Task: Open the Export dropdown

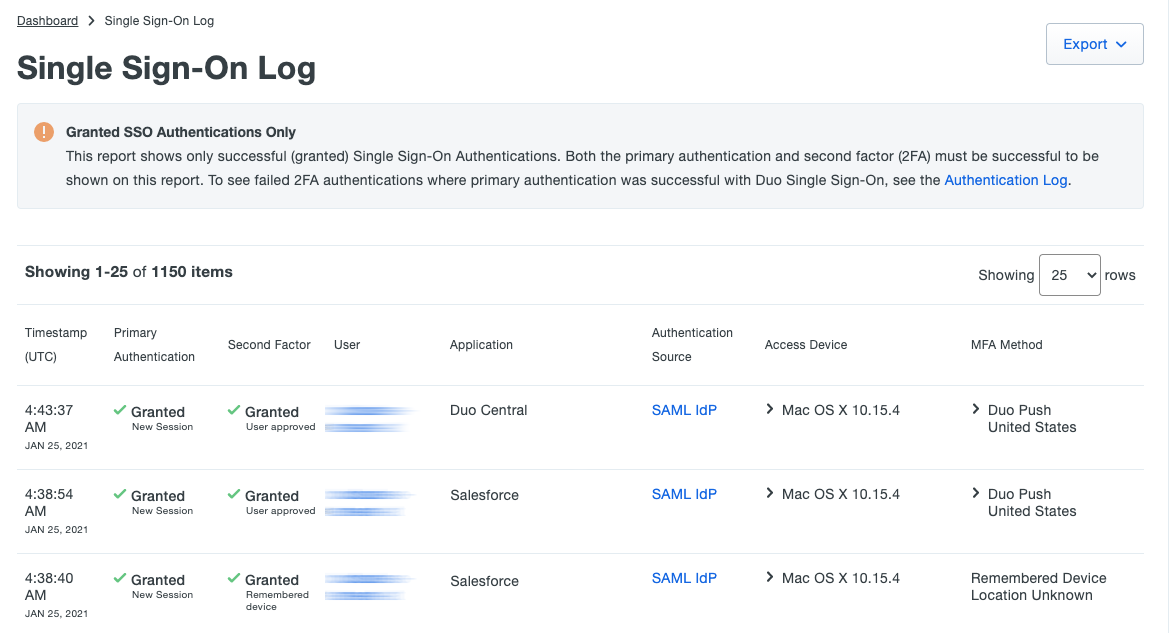Action: (1094, 43)
